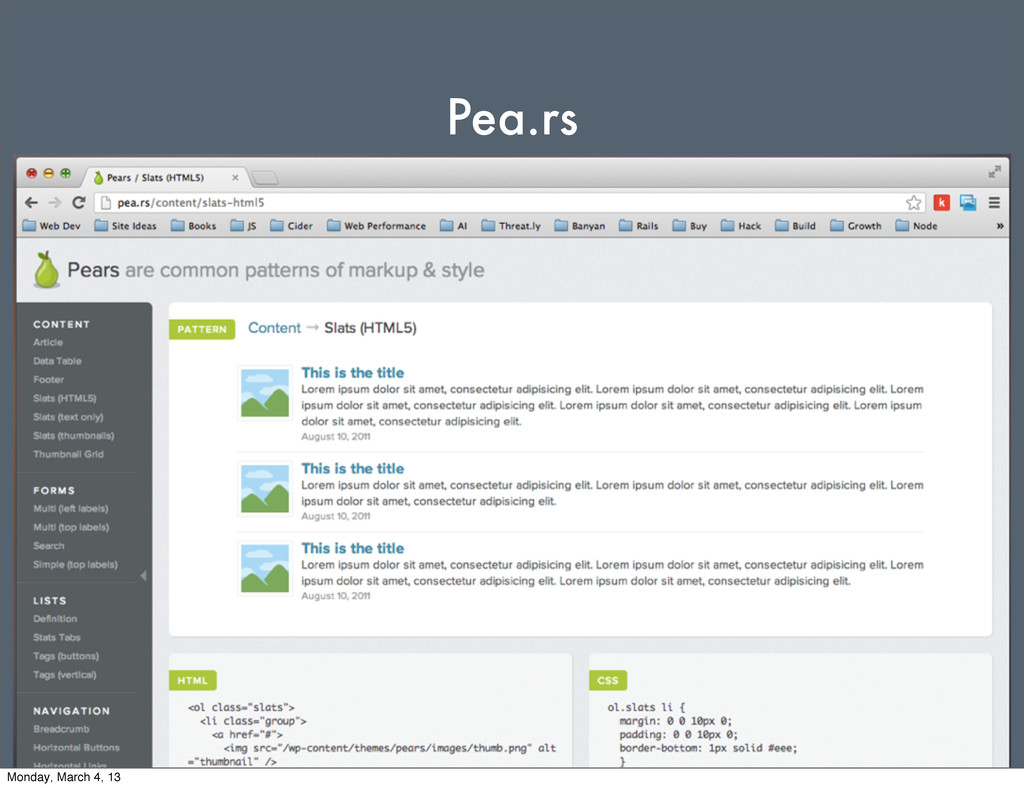Go back with the browser back arrow
Image resolution: width=1024 pixels, height=788 pixels.
pos(31,202)
